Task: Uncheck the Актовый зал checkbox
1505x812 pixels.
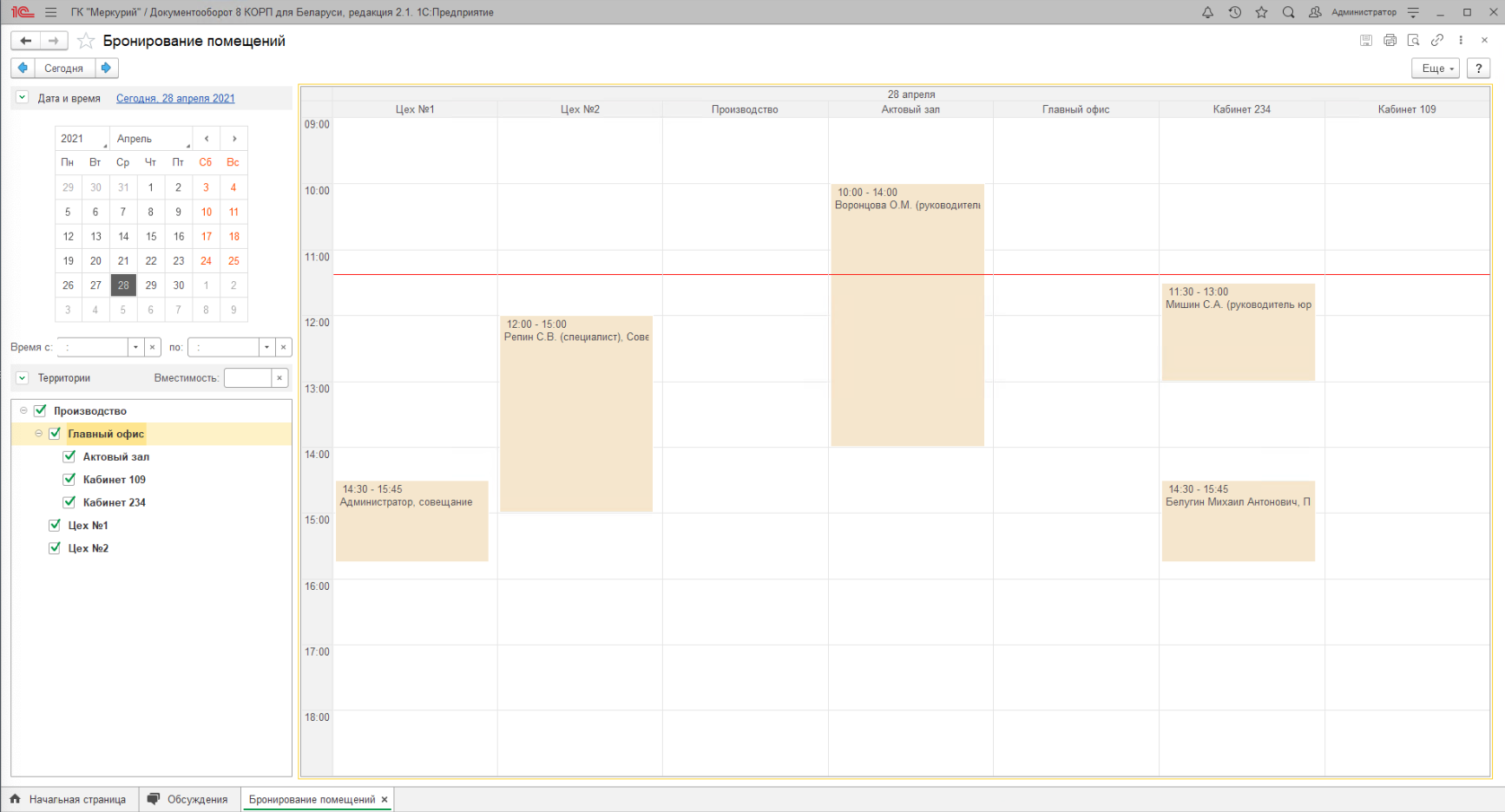Action: (x=69, y=456)
